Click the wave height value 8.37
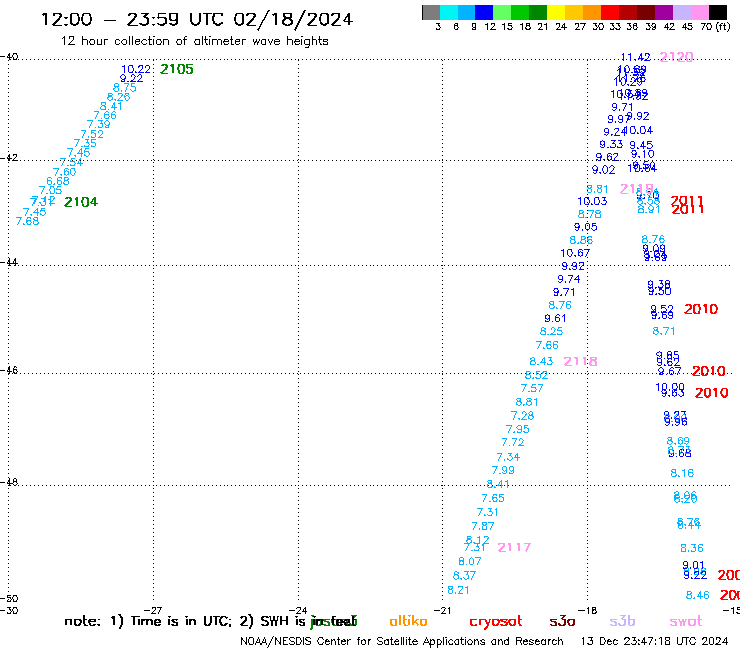 pyautogui.click(x=464, y=576)
